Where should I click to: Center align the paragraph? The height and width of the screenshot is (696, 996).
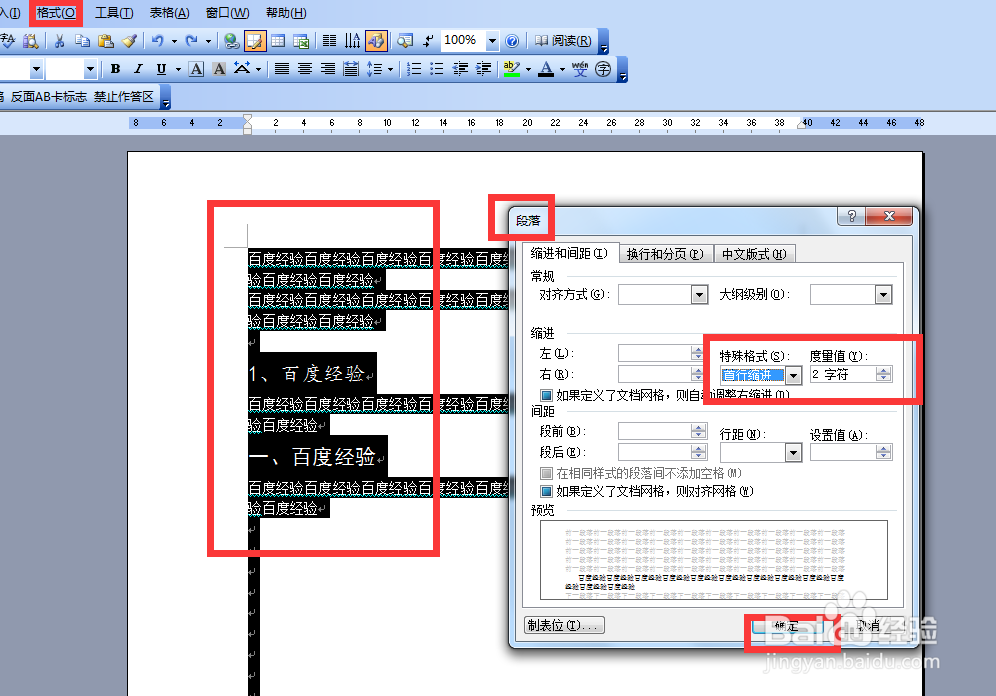[305, 69]
